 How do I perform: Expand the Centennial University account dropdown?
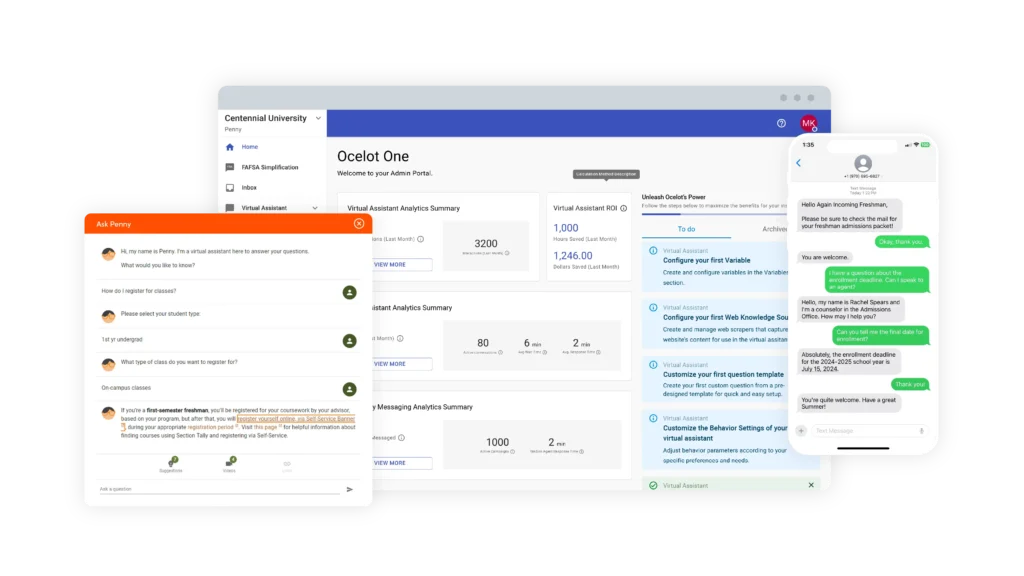pyautogui.click(x=318, y=118)
